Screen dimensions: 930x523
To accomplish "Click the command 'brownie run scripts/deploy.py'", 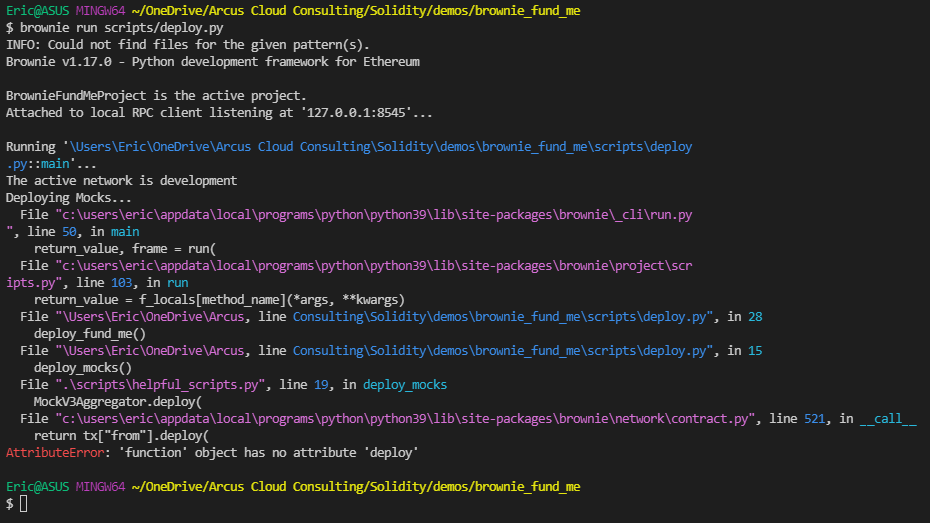I will 122,28.
